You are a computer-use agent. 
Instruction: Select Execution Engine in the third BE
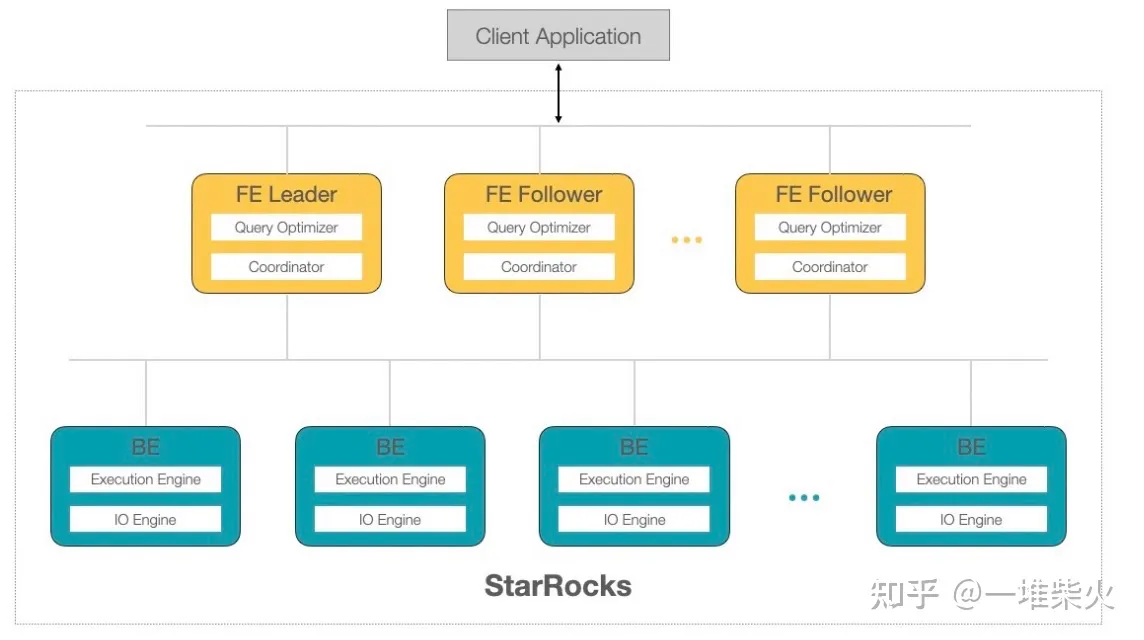(634, 479)
